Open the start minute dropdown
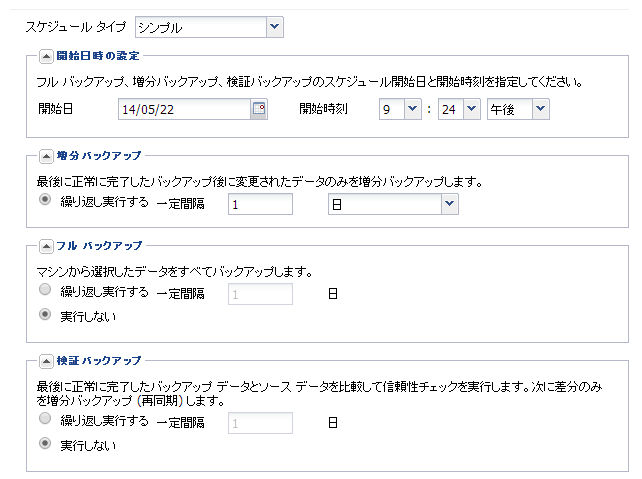Screen dimensions: 642x479 pyautogui.click(x=471, y=109)
